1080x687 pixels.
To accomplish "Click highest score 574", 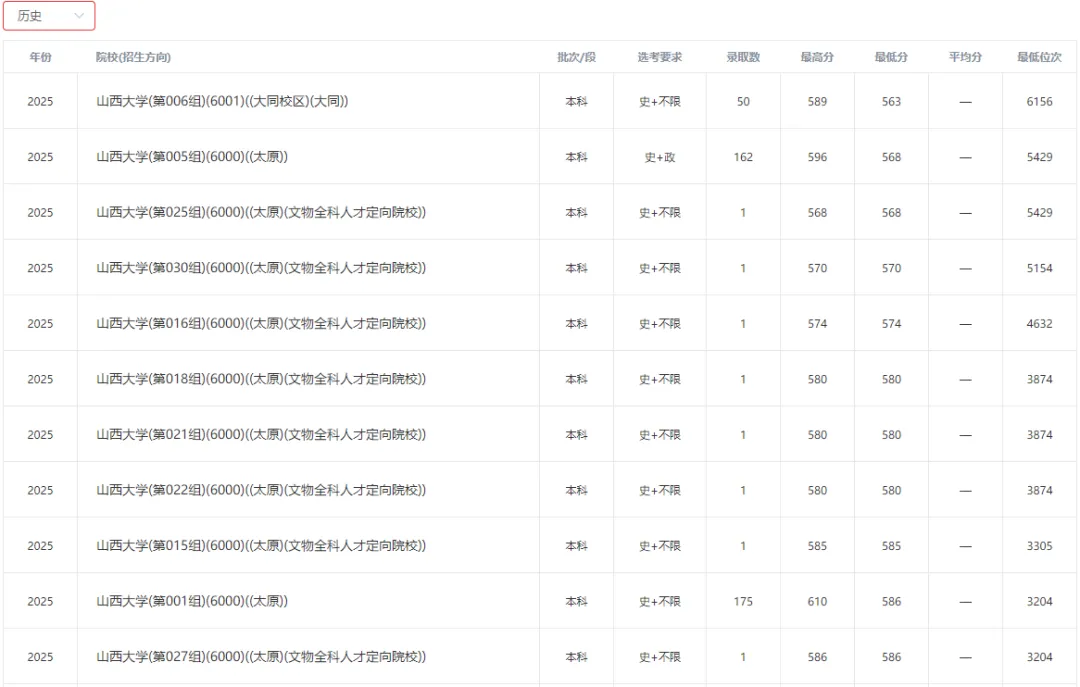I will pos(818,323).
